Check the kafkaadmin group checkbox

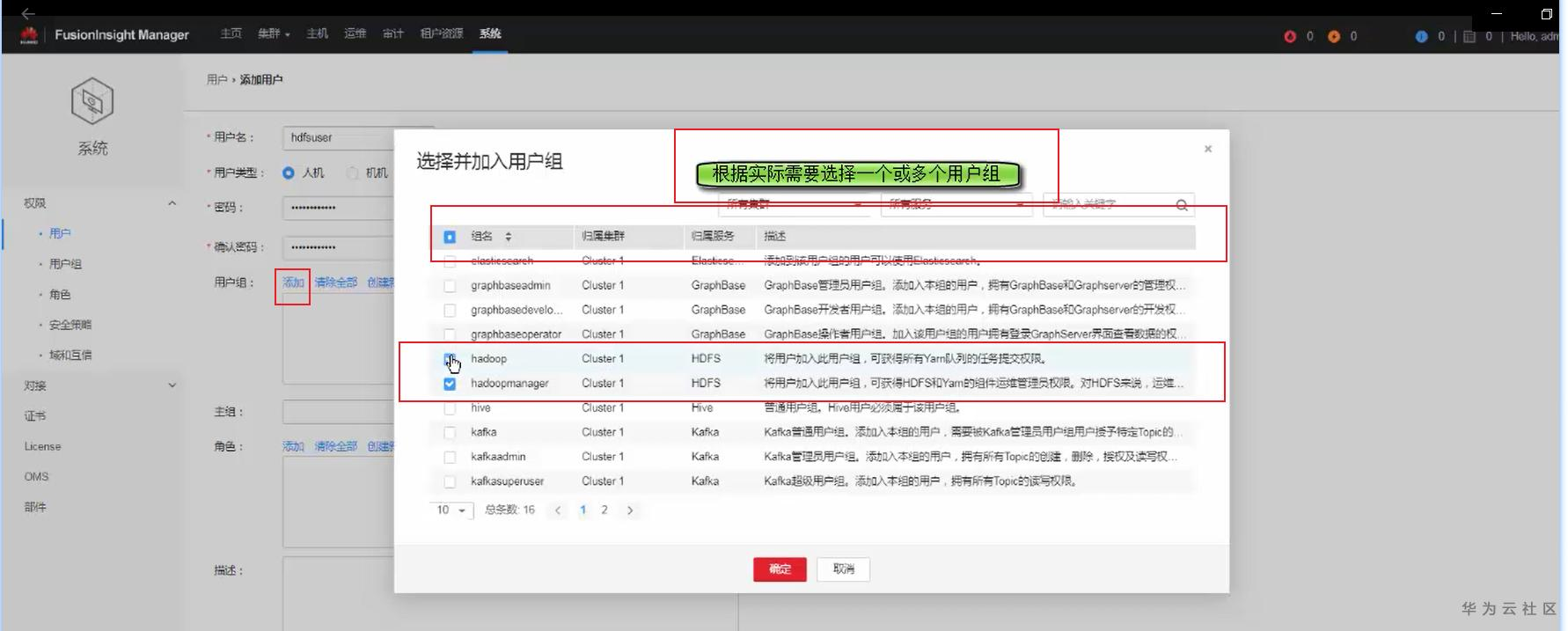[450, 458]
